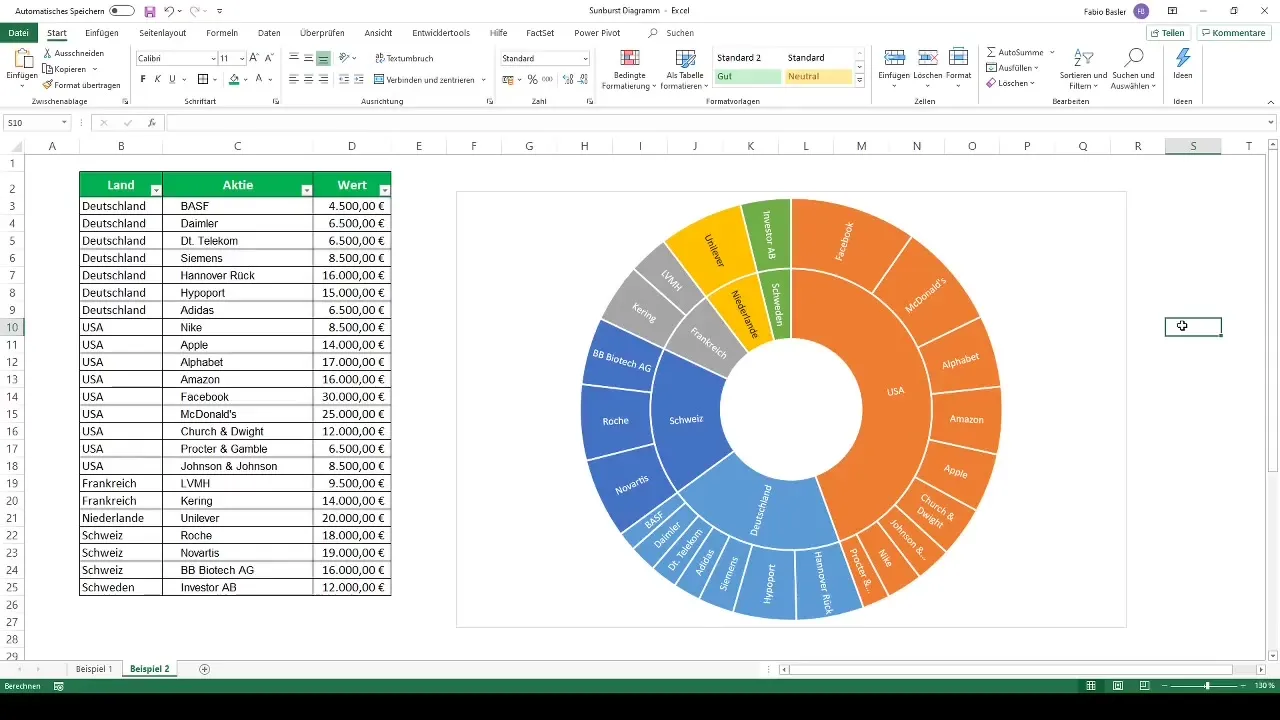Image resolution: width=1280 pixels, height=720 pixels.
Task: Click the Zellen Einfügen icon
Action: (x=895, y=57)
